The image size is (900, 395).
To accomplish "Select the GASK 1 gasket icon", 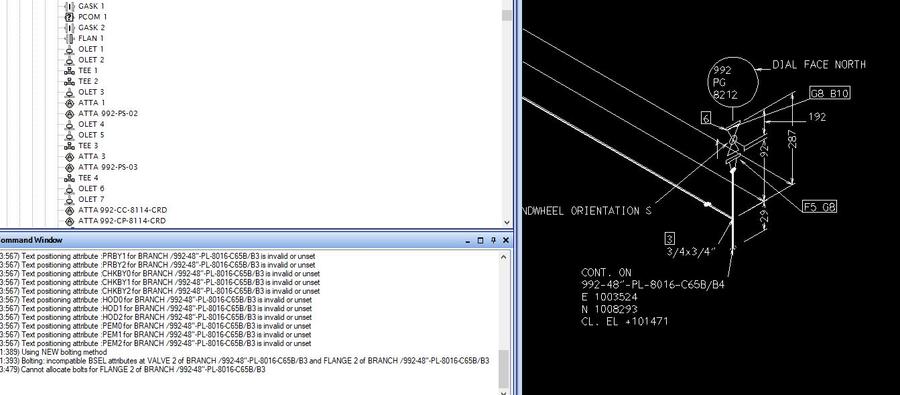I will pyautogui.click(x=69, y=6).
